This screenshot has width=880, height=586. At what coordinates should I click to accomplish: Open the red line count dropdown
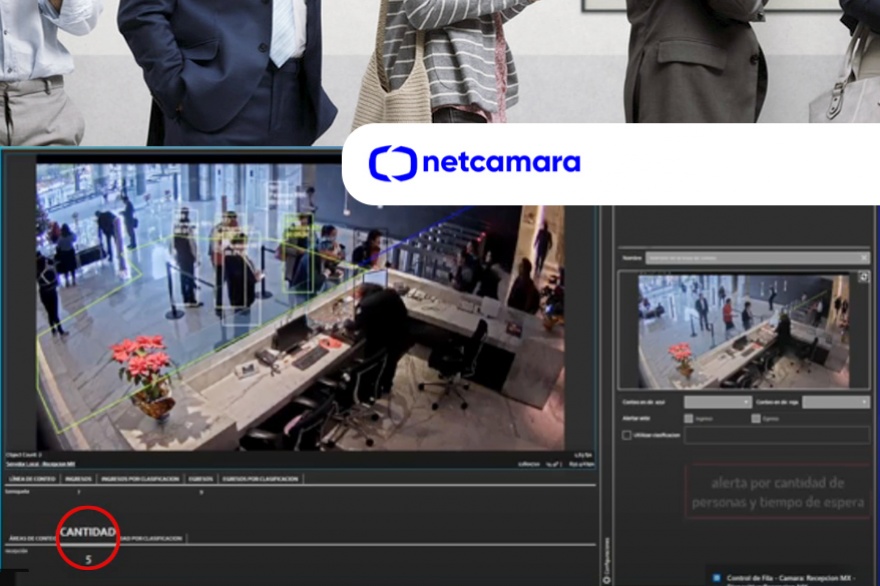point(836,401)
